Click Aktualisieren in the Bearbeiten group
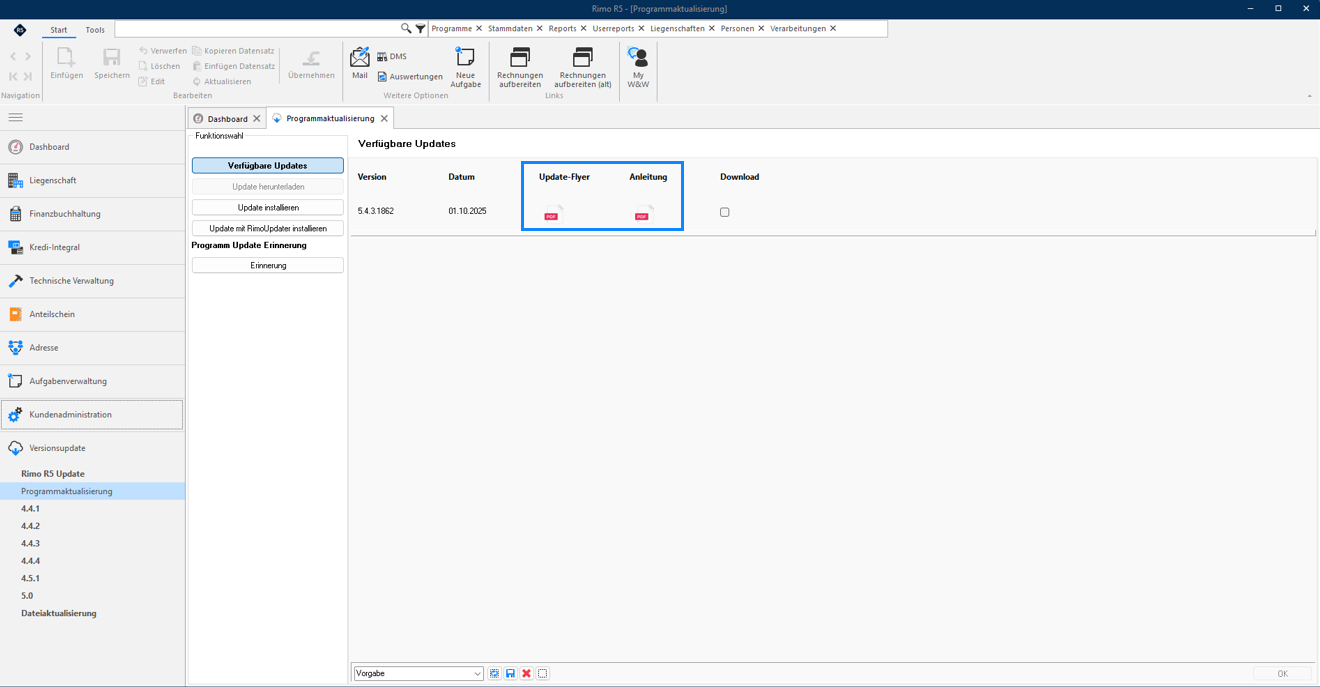 coord(222,82)
